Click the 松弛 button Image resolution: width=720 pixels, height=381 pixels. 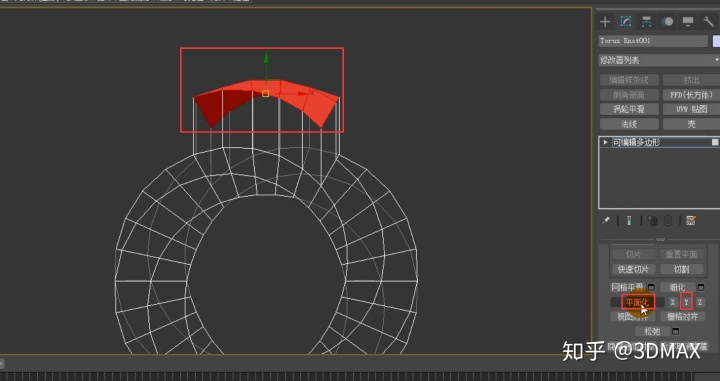(x=652, y=331)
